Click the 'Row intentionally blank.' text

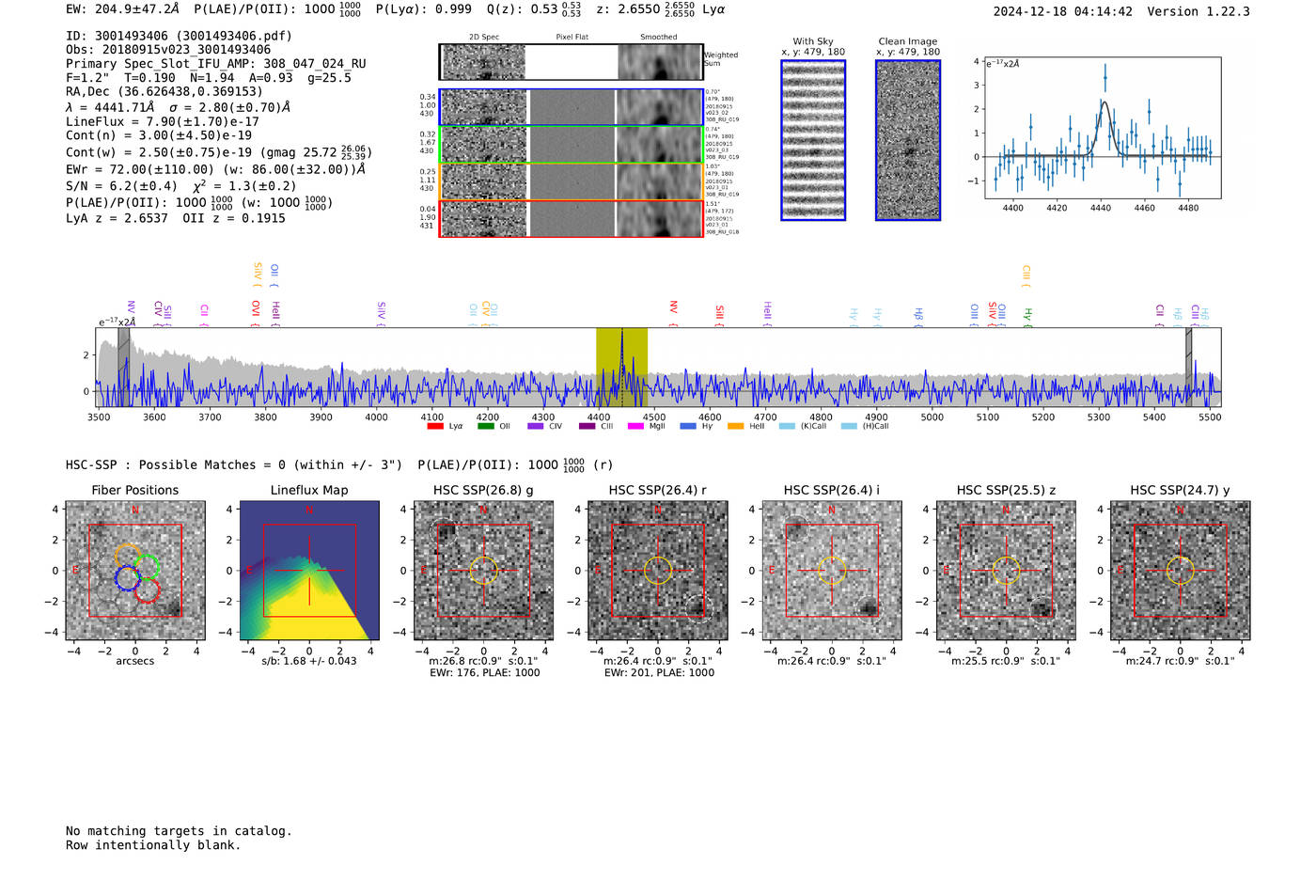[x=153, y=845]
